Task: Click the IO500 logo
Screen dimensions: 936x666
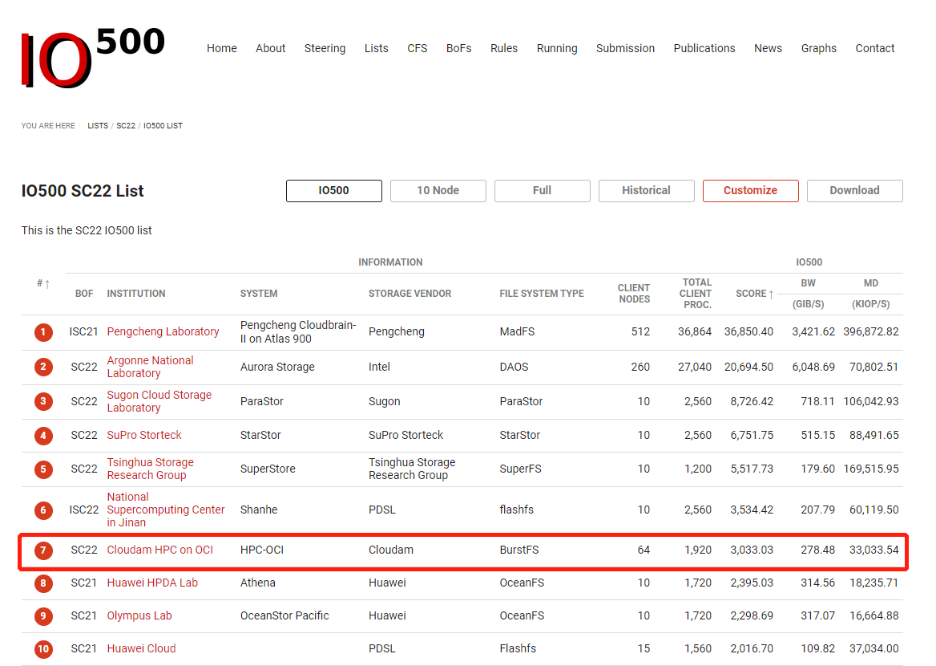Action: click(93, 57)
